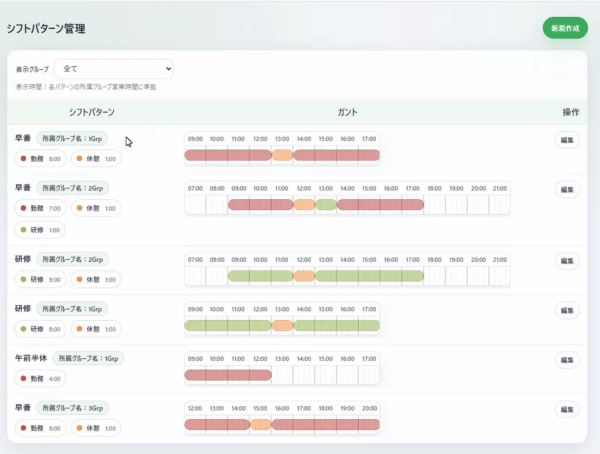Click the 新規作成 button
Screen dimensions: 600x454
(565, 28)
